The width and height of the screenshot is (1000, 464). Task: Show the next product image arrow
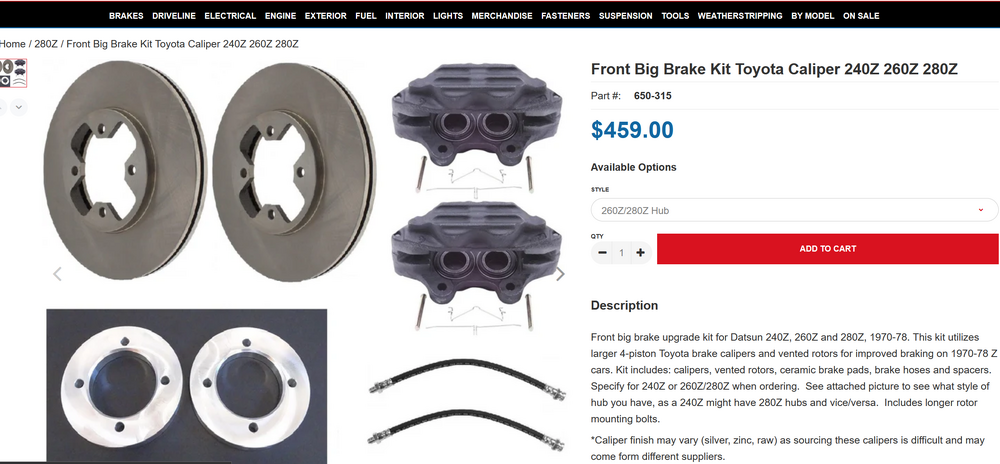coord(560,274)
